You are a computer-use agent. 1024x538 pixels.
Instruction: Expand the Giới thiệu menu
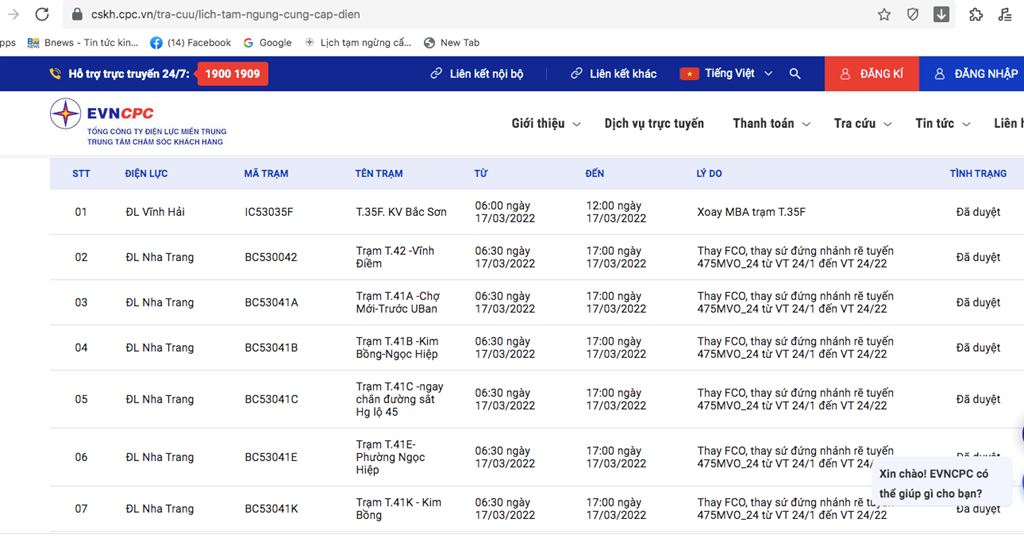click(545, 123)
